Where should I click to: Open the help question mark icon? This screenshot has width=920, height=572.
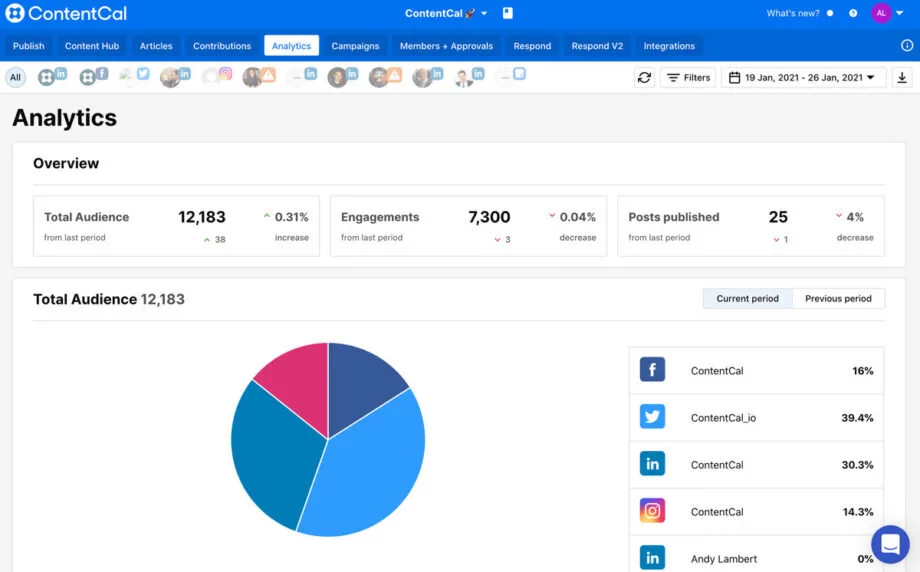point(853,13)
